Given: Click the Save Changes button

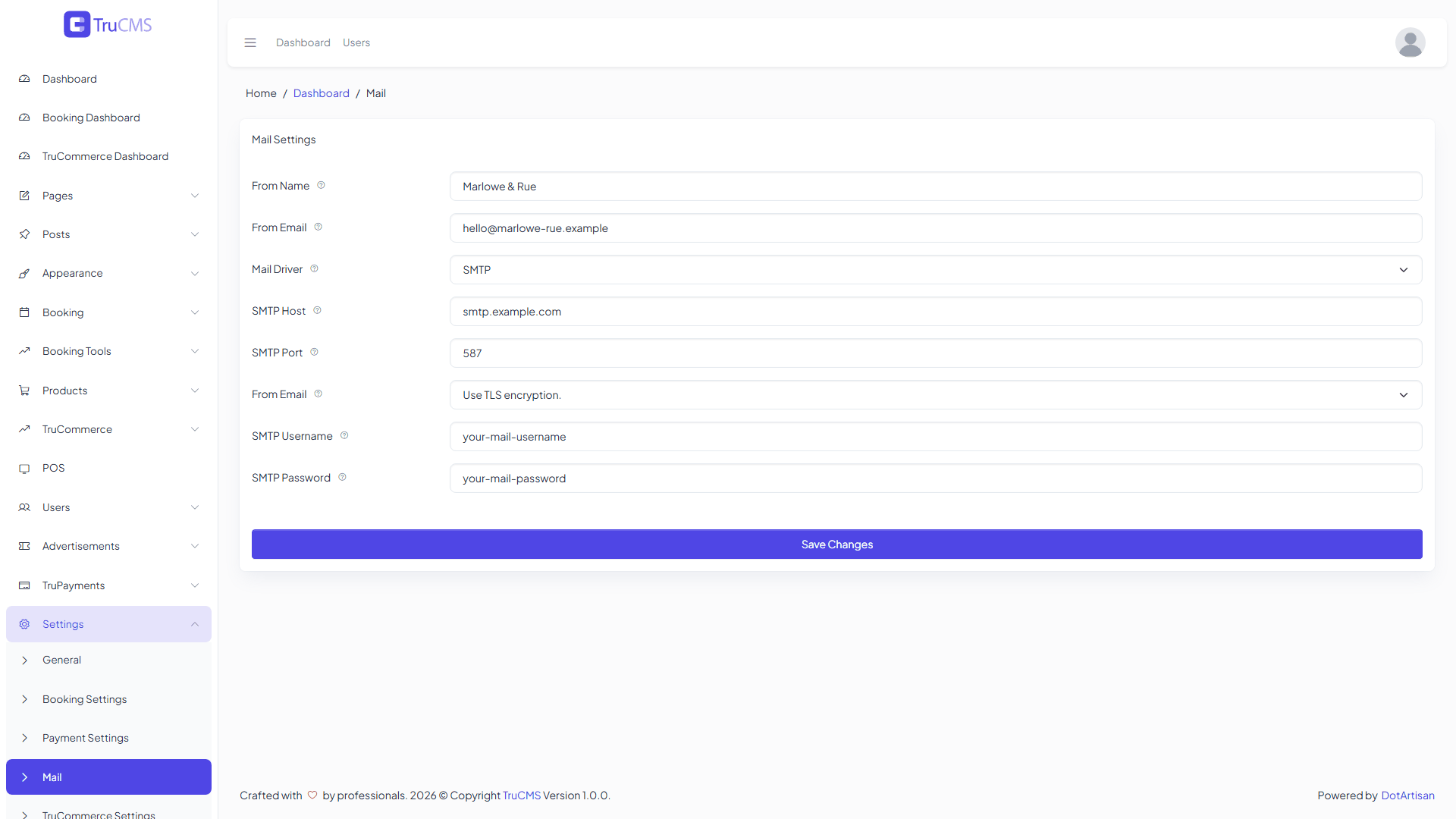Looking at the screenshot, I should click(x=837, y=544).
